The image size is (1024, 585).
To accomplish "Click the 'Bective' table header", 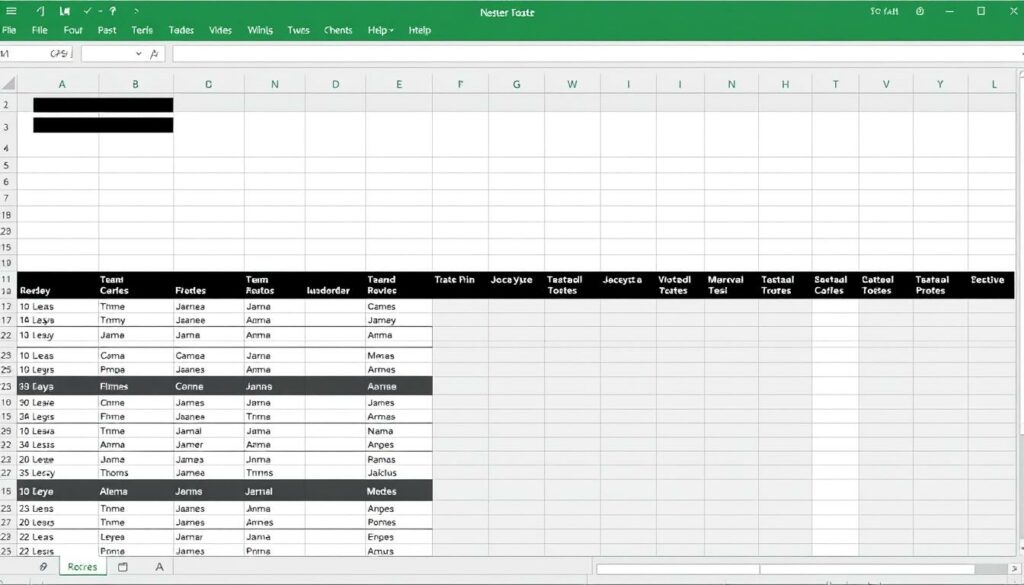I will tap(987, 279).
